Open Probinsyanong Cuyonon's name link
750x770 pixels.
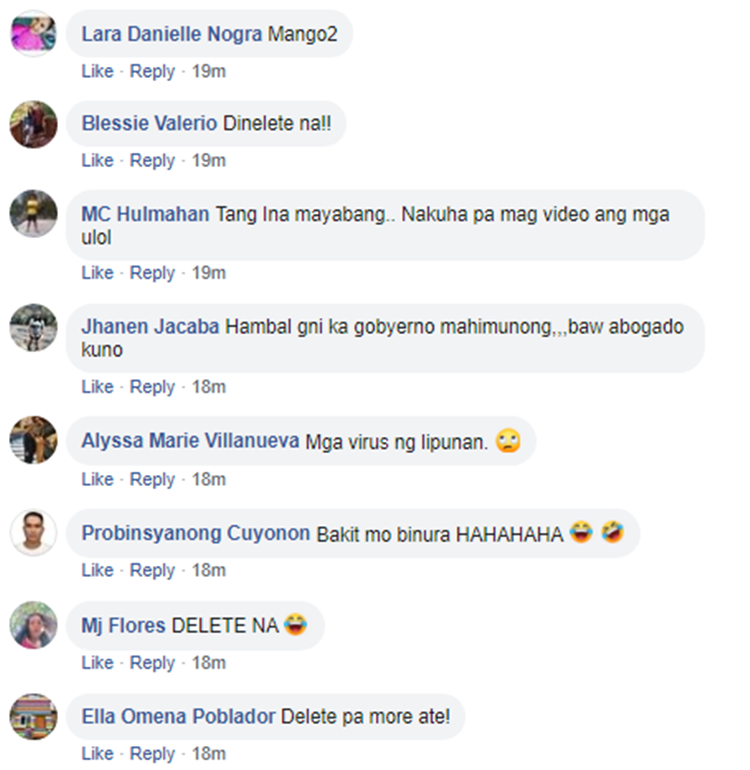point(195,533)
